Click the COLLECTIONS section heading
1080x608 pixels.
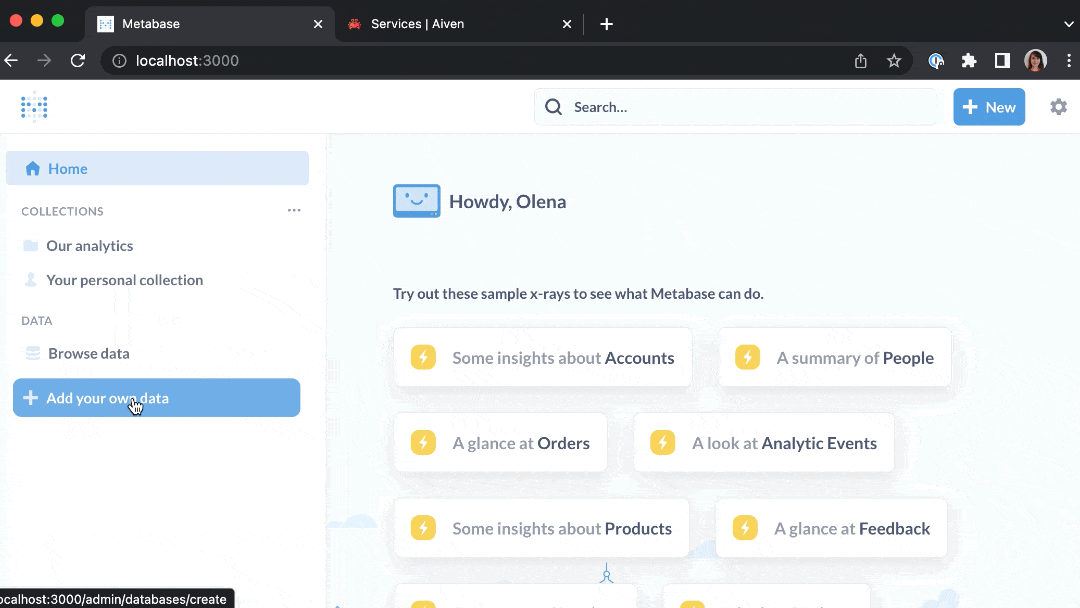(x=62, y=211)
